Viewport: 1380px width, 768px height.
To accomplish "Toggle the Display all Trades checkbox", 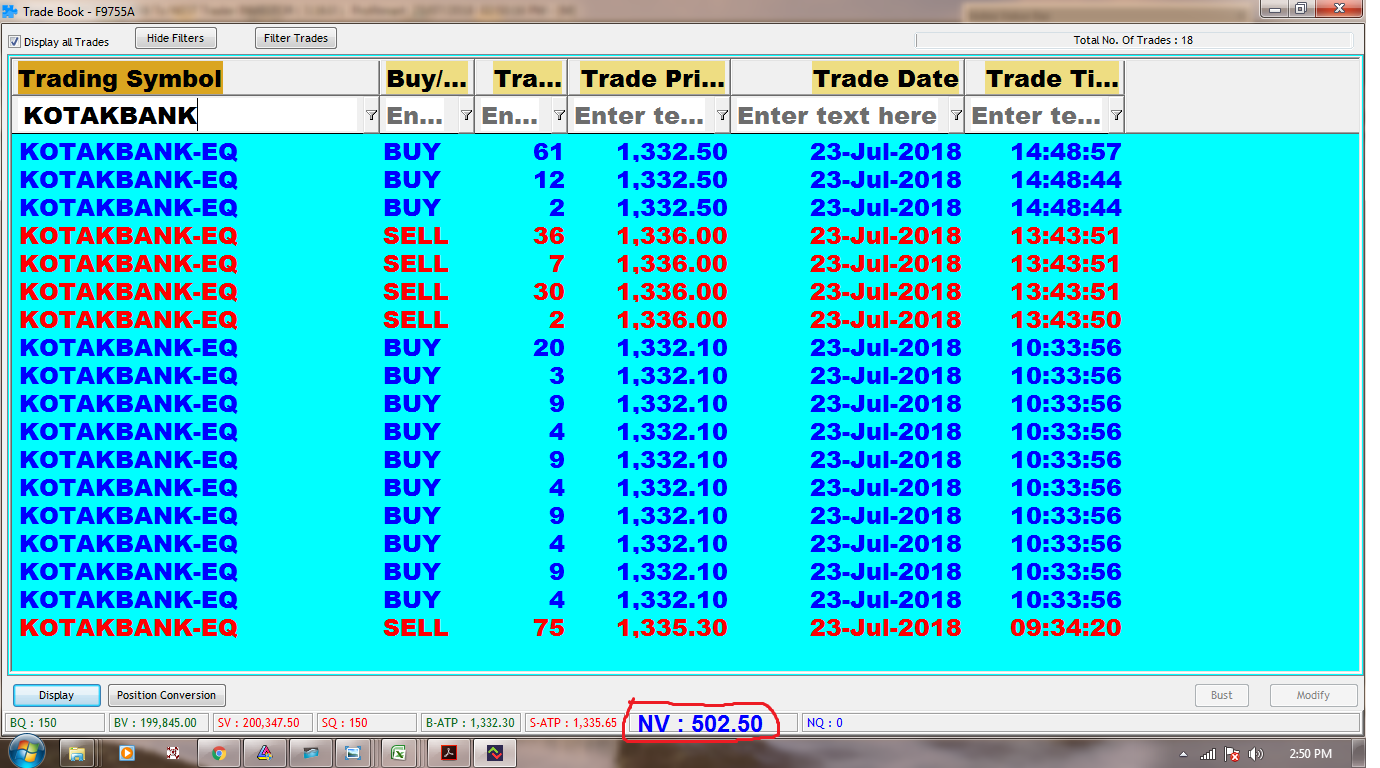I will click(x=15, y=42).
